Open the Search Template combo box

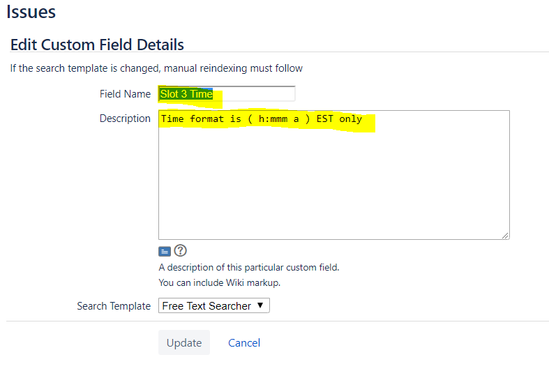pyautogui.click(x=214, y=306)
